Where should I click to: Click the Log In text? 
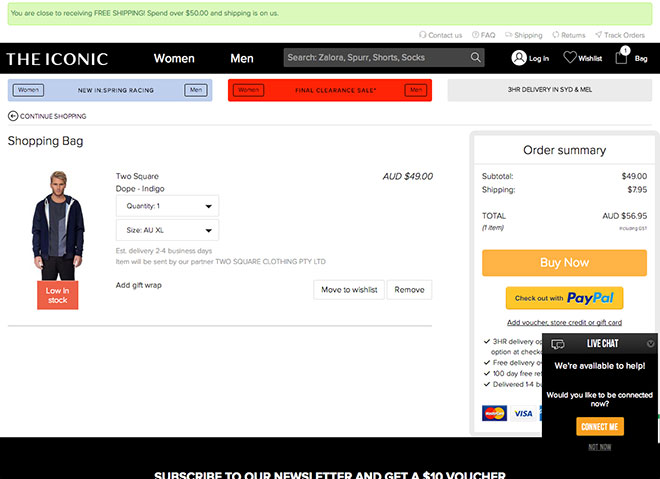click(539, 59)
